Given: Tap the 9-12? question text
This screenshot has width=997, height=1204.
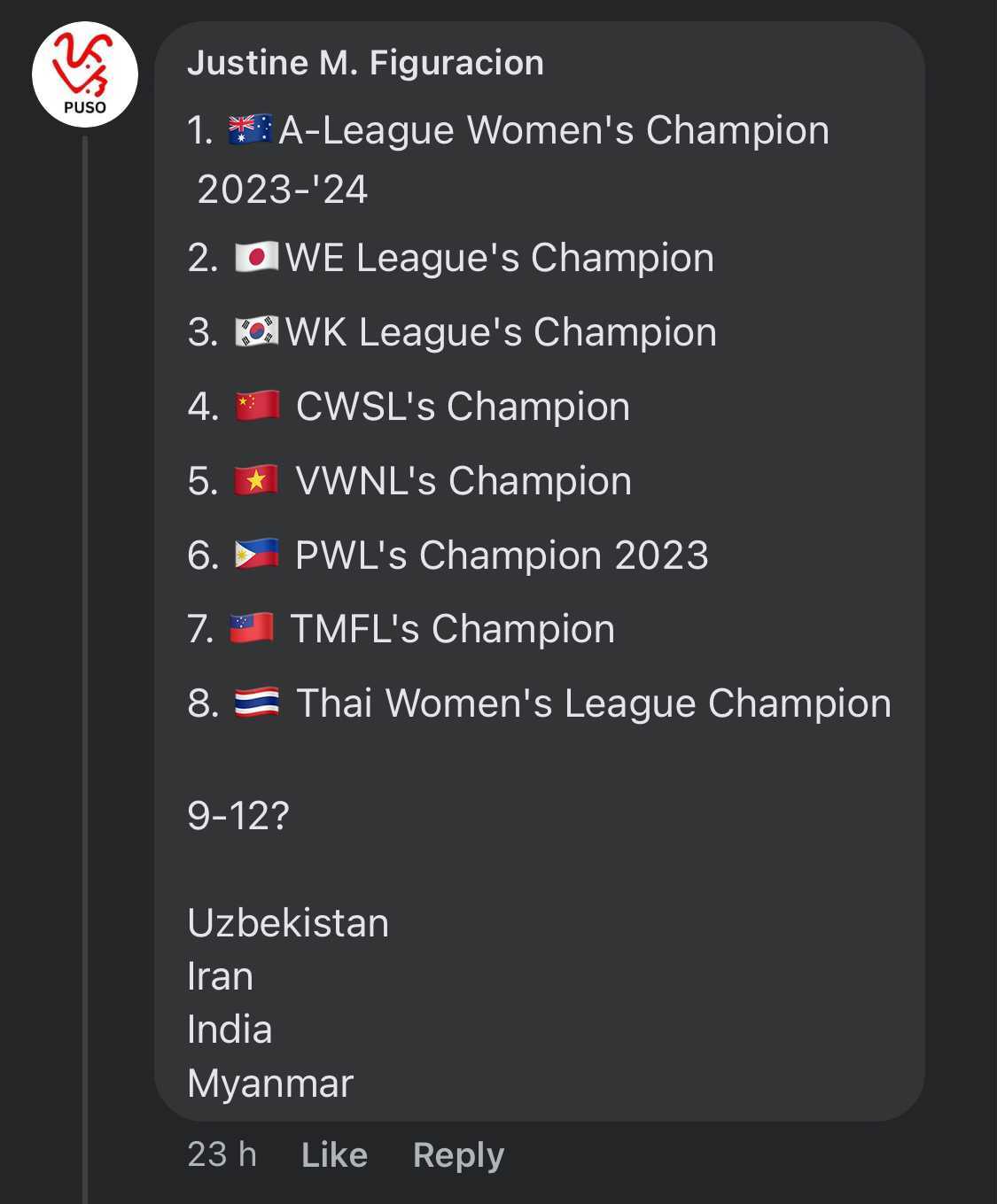Looking at the screenshot, I should tap(238, 815).
